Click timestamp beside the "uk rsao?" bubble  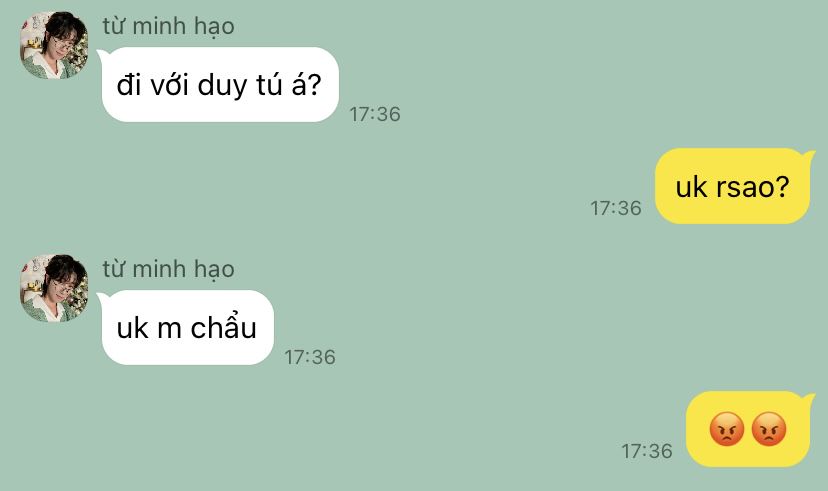(x=616, y=208)
